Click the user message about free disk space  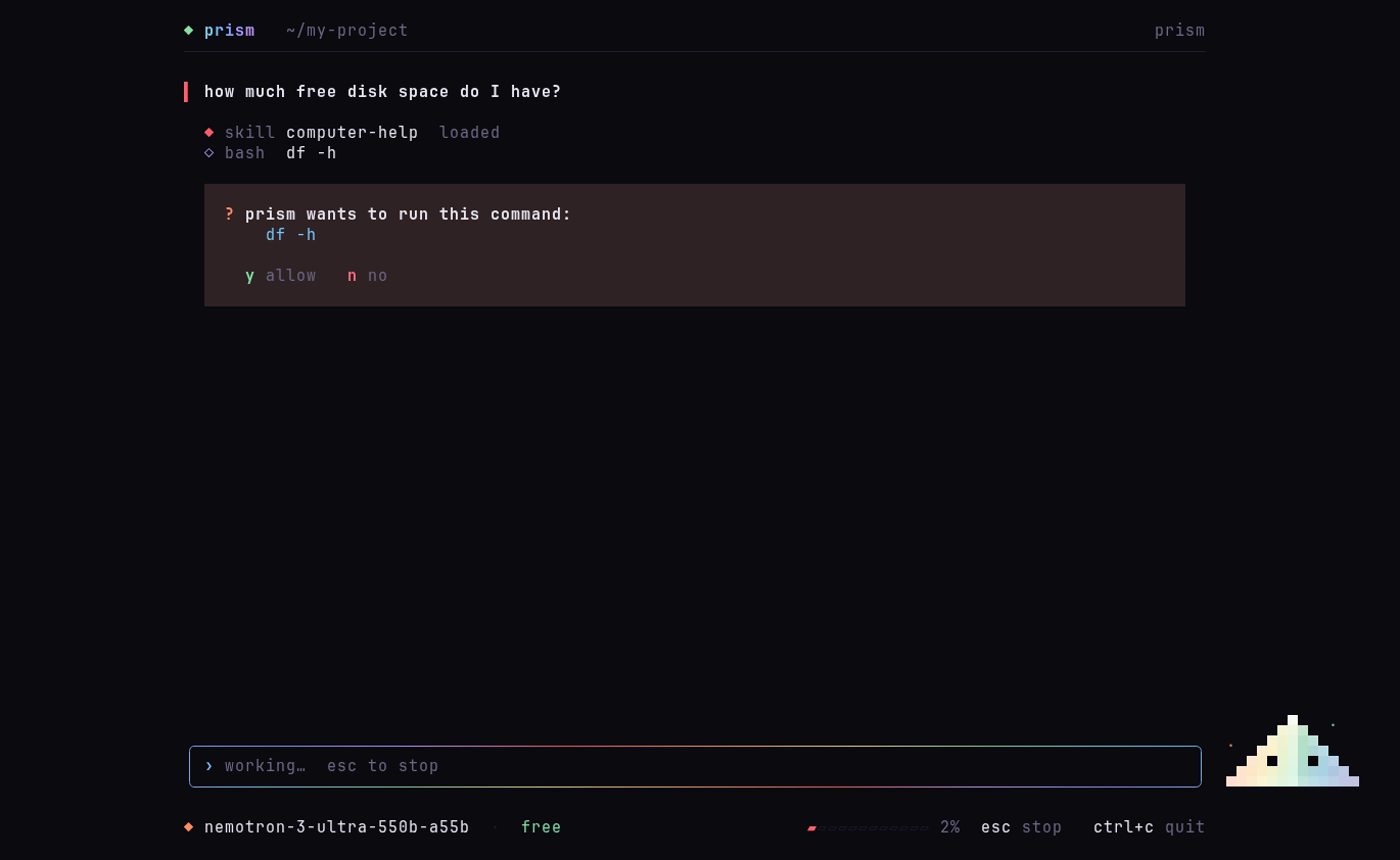(x=383, y=92)
